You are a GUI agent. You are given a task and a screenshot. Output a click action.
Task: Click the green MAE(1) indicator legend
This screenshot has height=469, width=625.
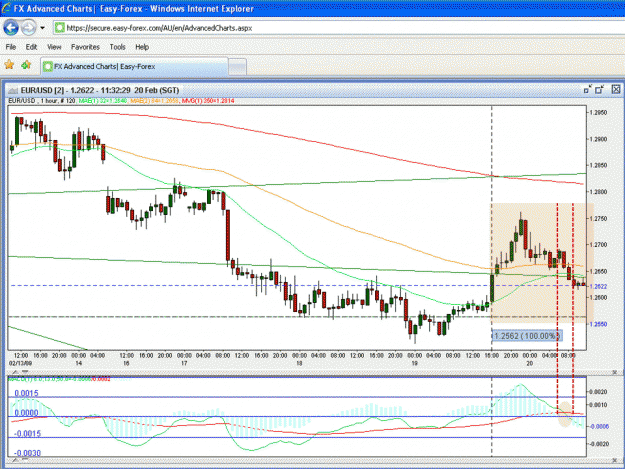click(x=103, y=101)
